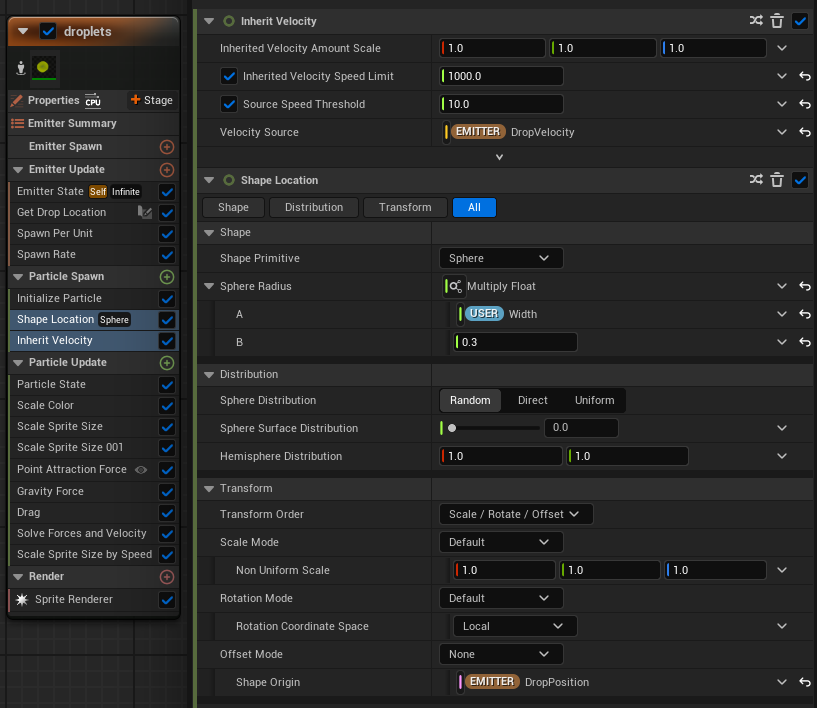The width and height of the screenshot is (817, 708).
Task: Click the plus icon beside Render
Action: pyautogui.click(x=167, y=577)
